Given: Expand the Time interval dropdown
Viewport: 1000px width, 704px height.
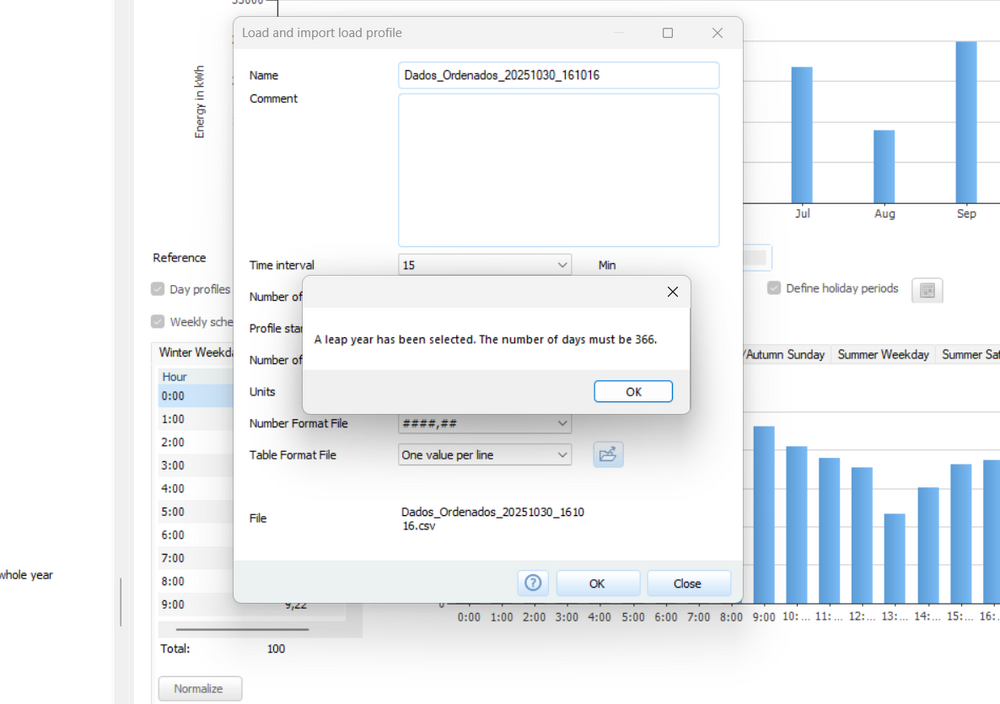Looking at the screenshot, I should click(x=561, y=265).
